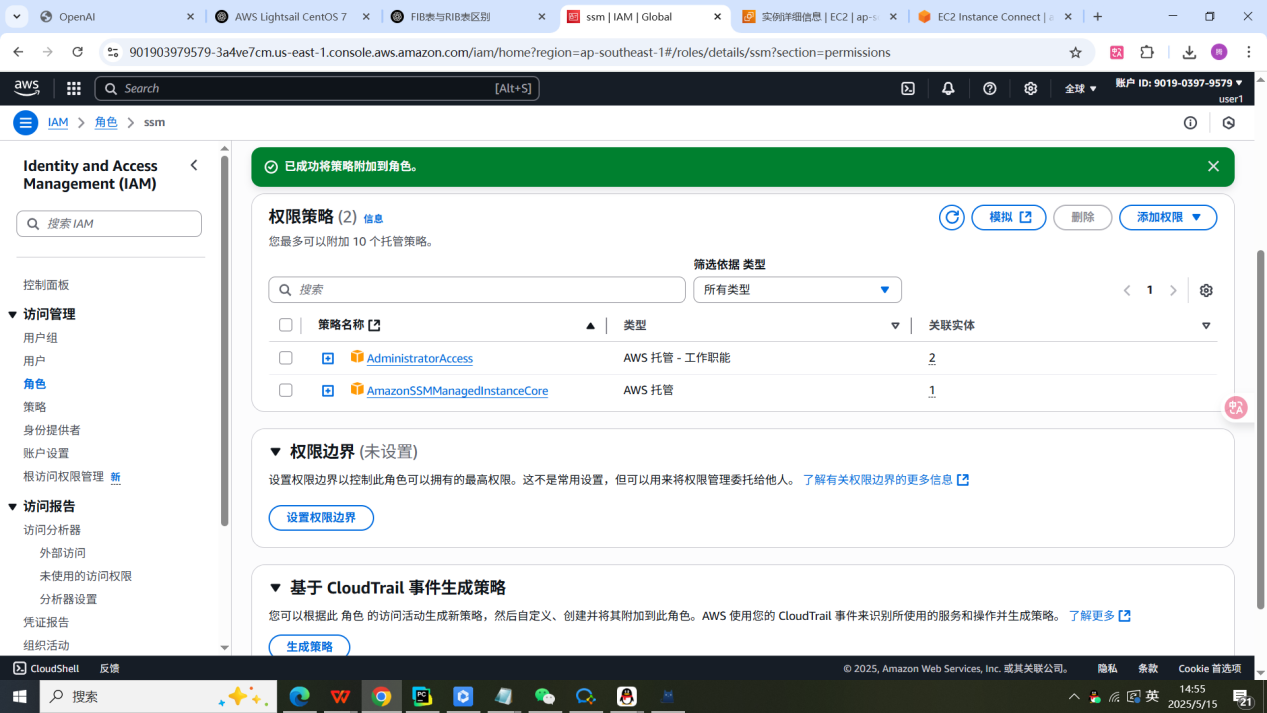
Task: Open the AdministratorAccess policy link
Action: coord(419,358)
